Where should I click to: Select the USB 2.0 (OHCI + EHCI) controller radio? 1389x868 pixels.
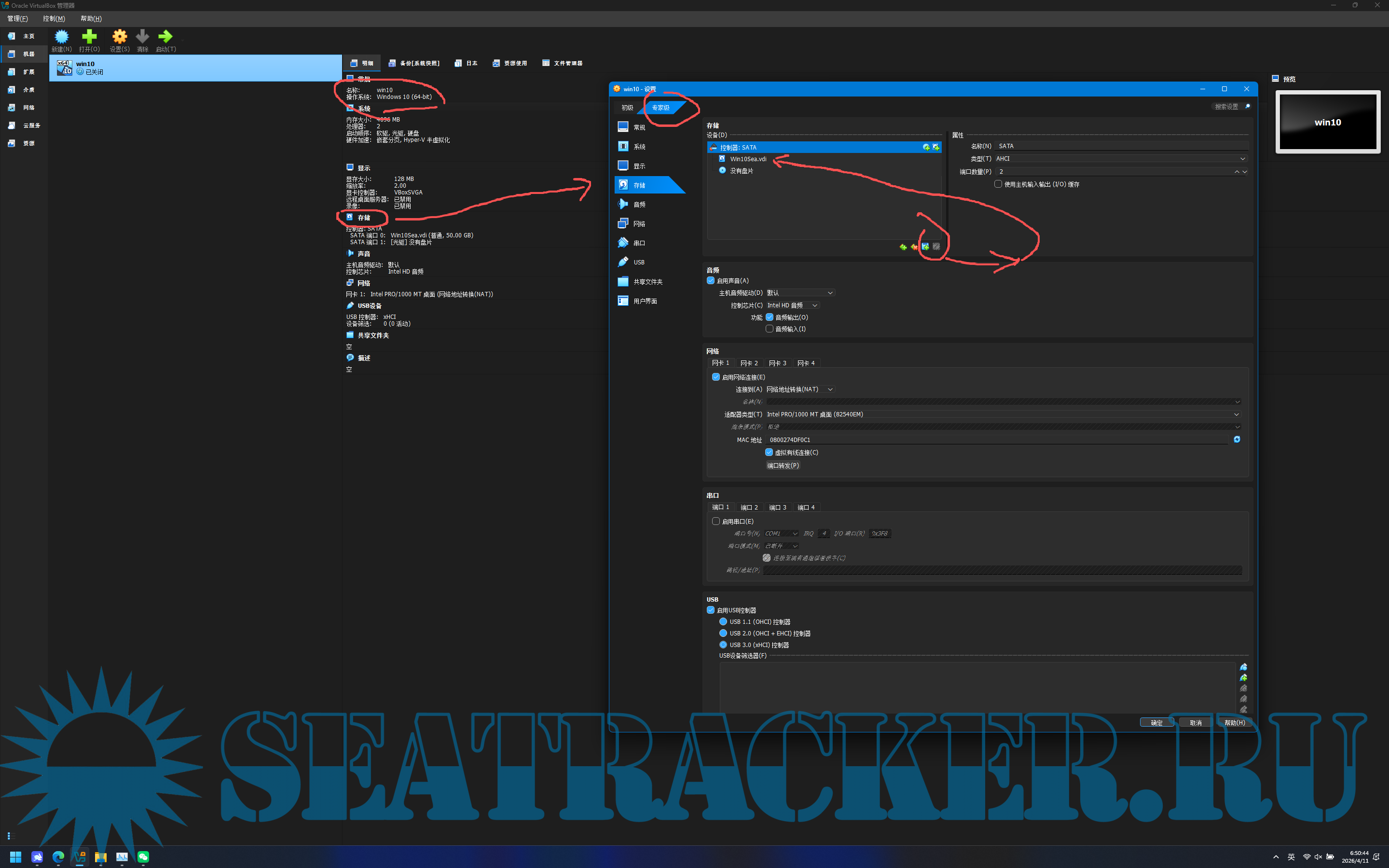click(723, 633)
